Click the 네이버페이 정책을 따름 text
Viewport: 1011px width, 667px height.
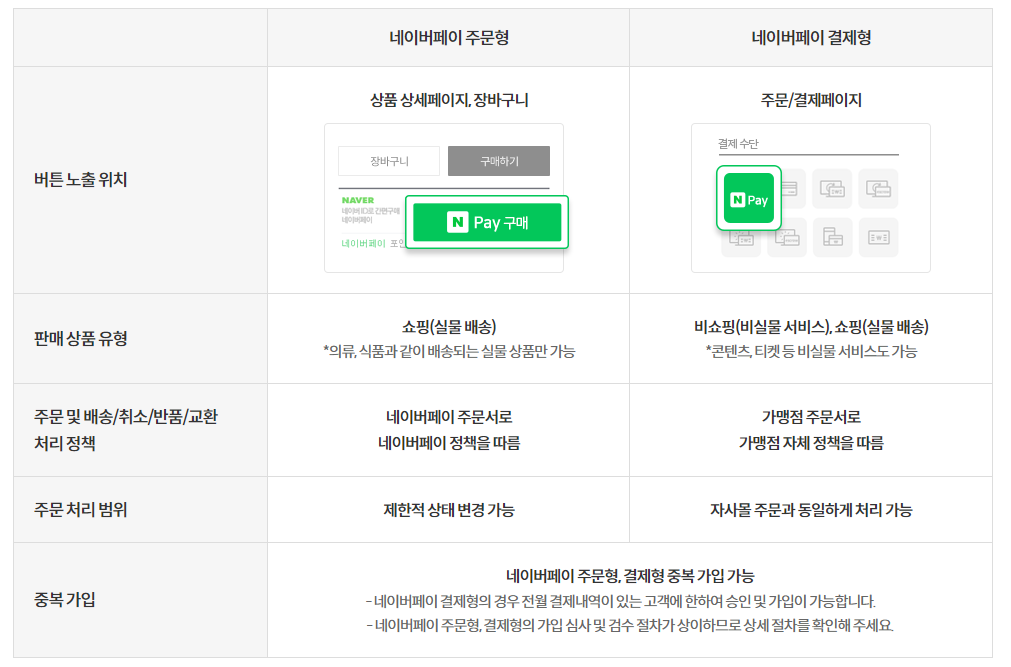pos(449,443)
